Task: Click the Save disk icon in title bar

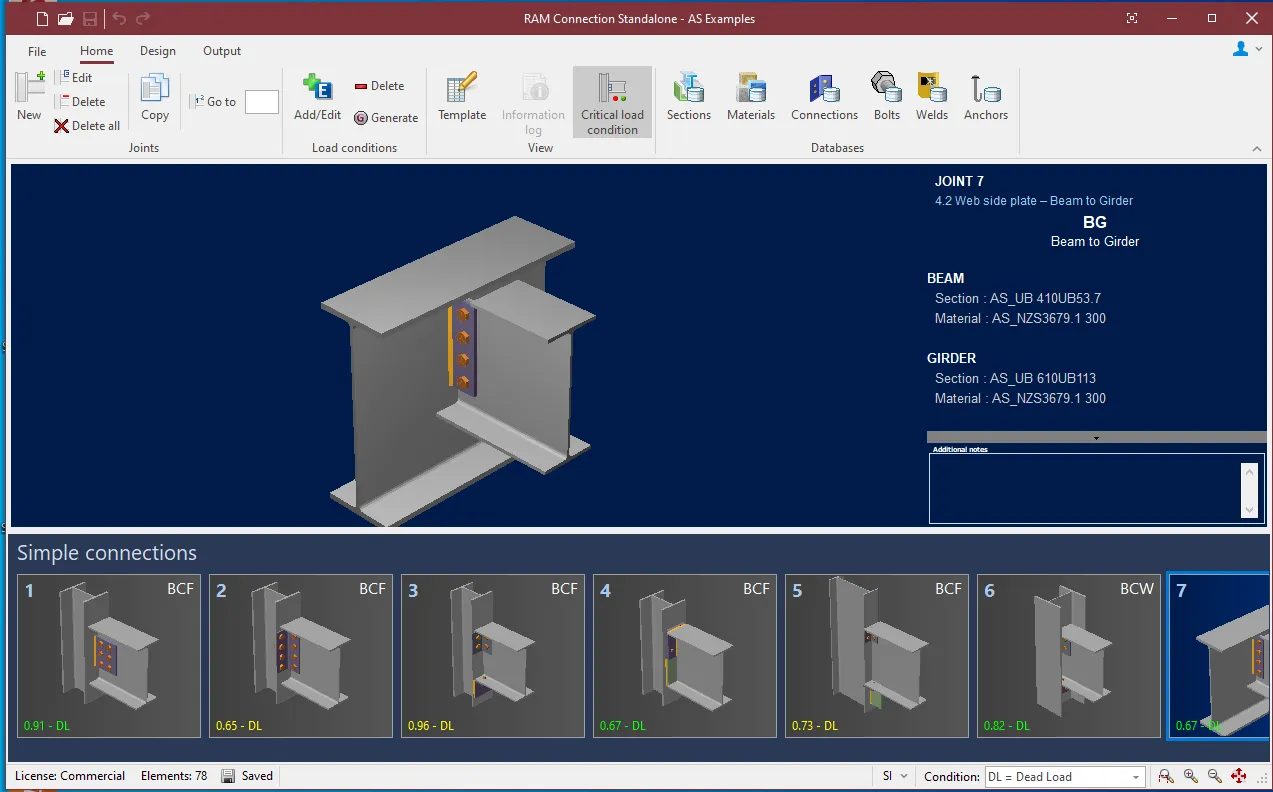Action: (x=90, y=18)
